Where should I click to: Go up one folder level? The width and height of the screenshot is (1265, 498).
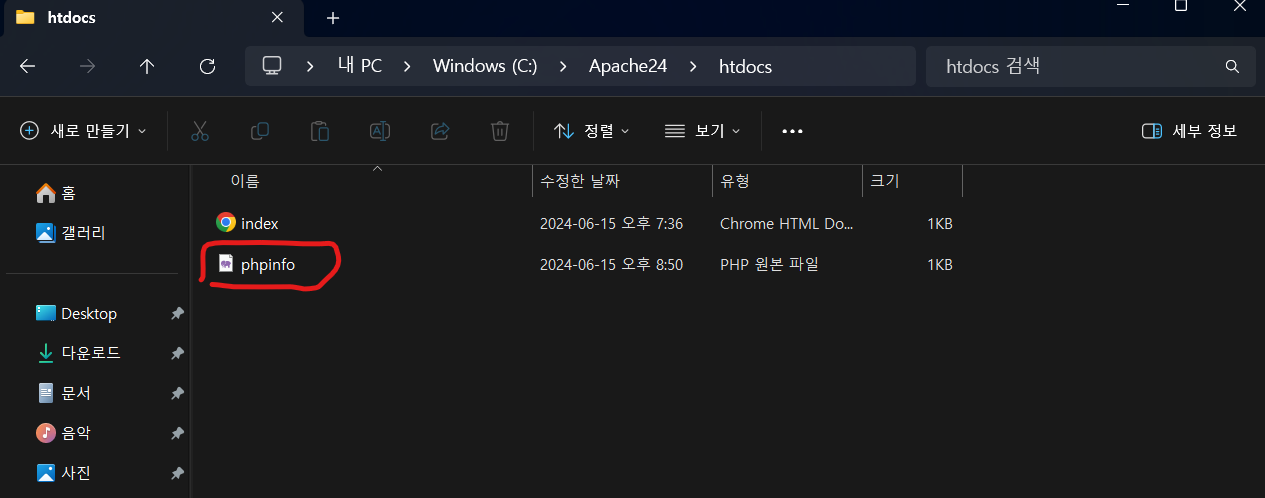[147, 66]
